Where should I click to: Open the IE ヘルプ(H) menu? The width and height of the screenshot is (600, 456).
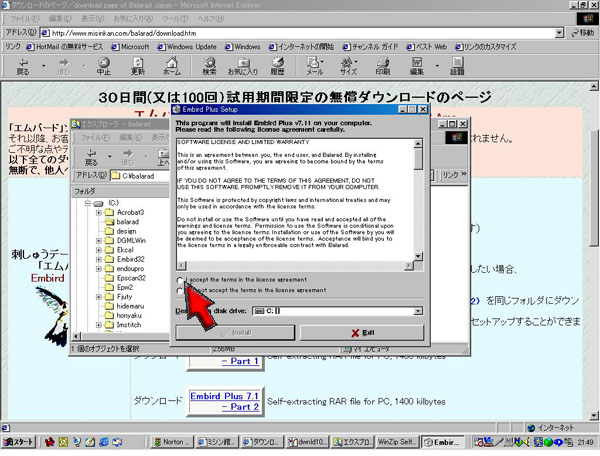tap(211, 18)
